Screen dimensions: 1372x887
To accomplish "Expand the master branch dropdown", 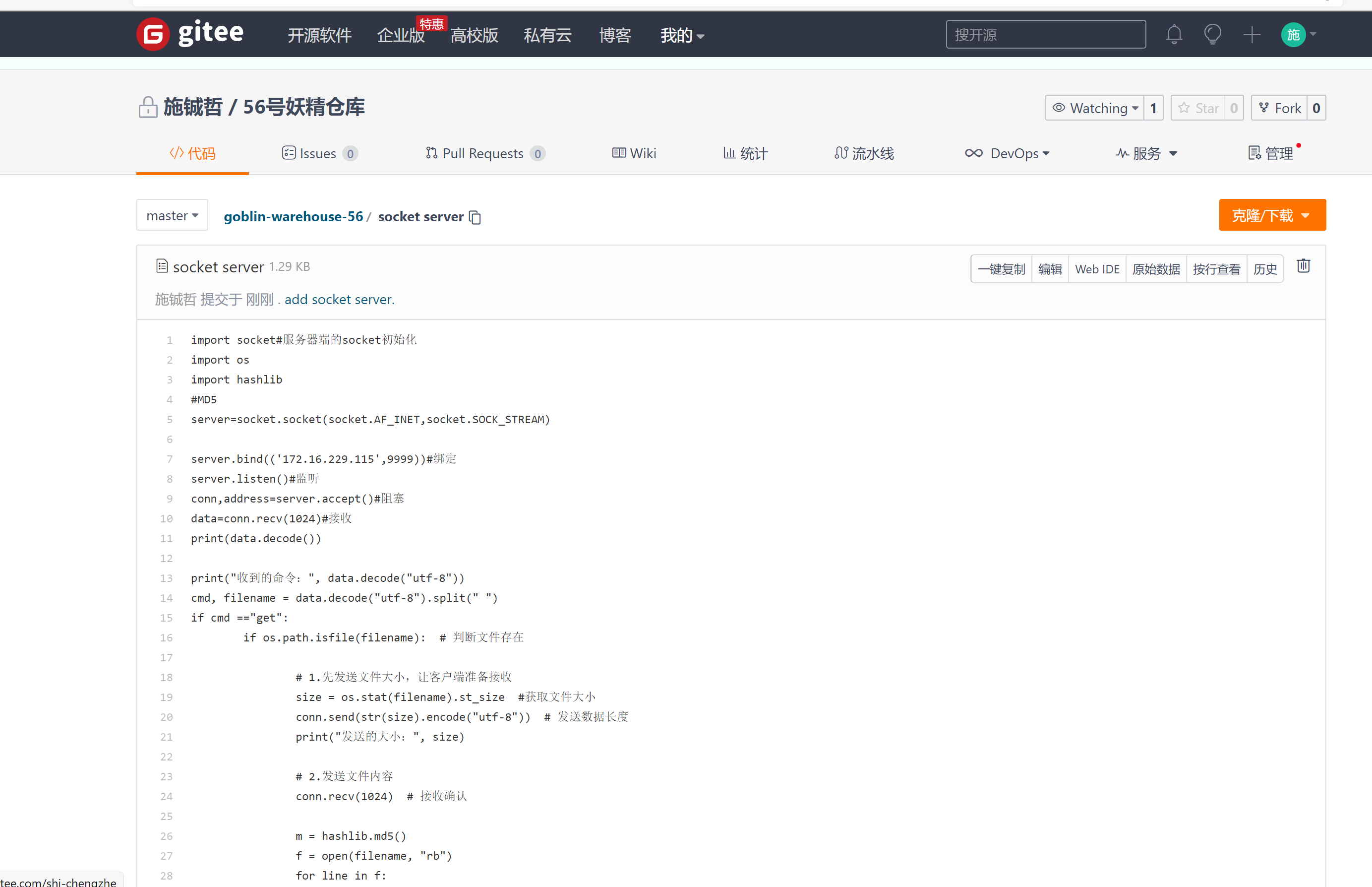I will [172, 215].
